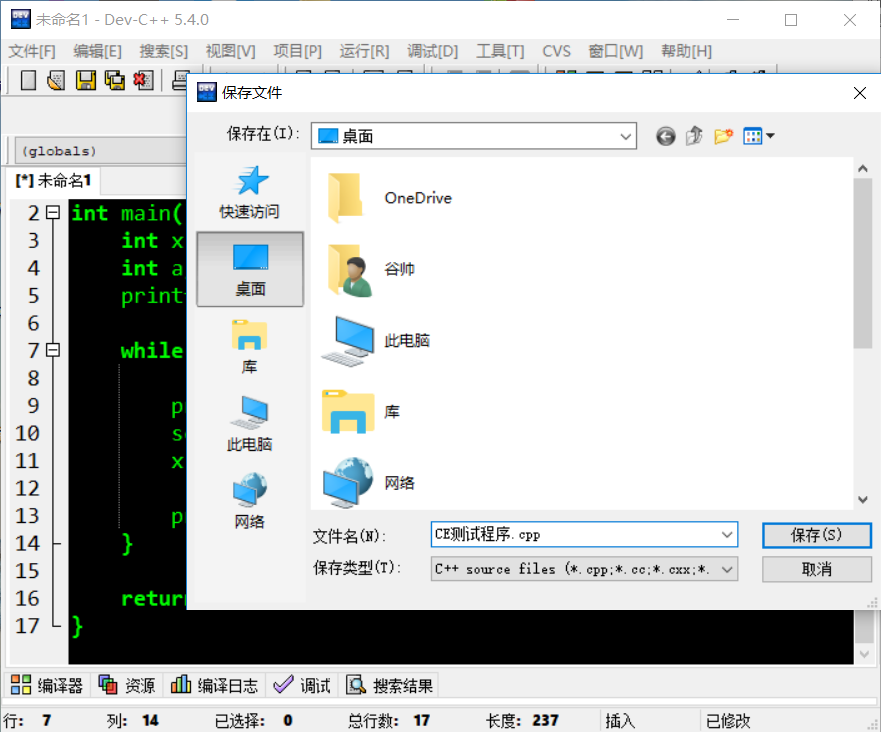Open the 编辑[E] menu

point(97,52)
